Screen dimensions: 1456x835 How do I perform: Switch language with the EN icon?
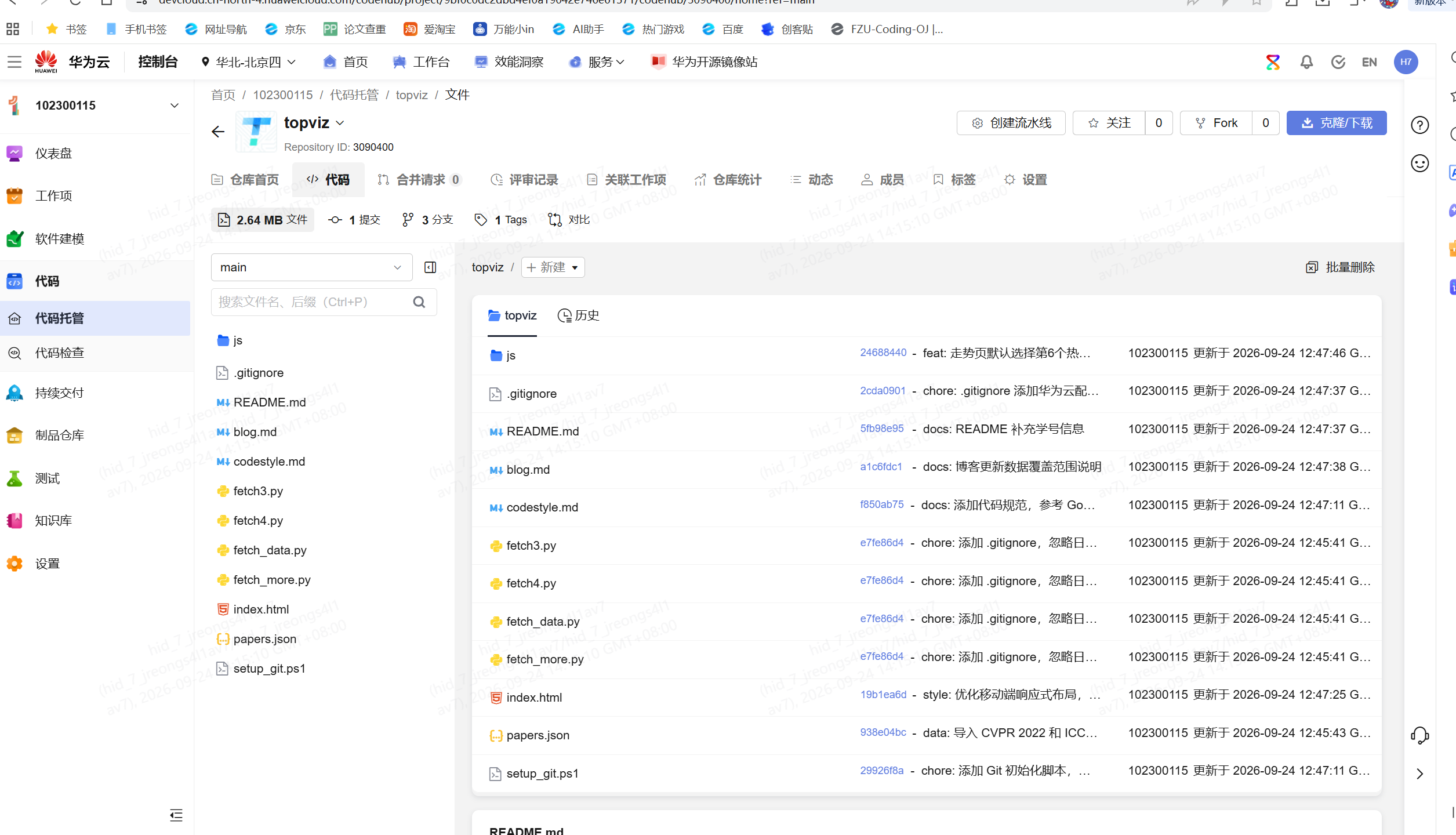pyautogui.click(x=1369, y=62)
